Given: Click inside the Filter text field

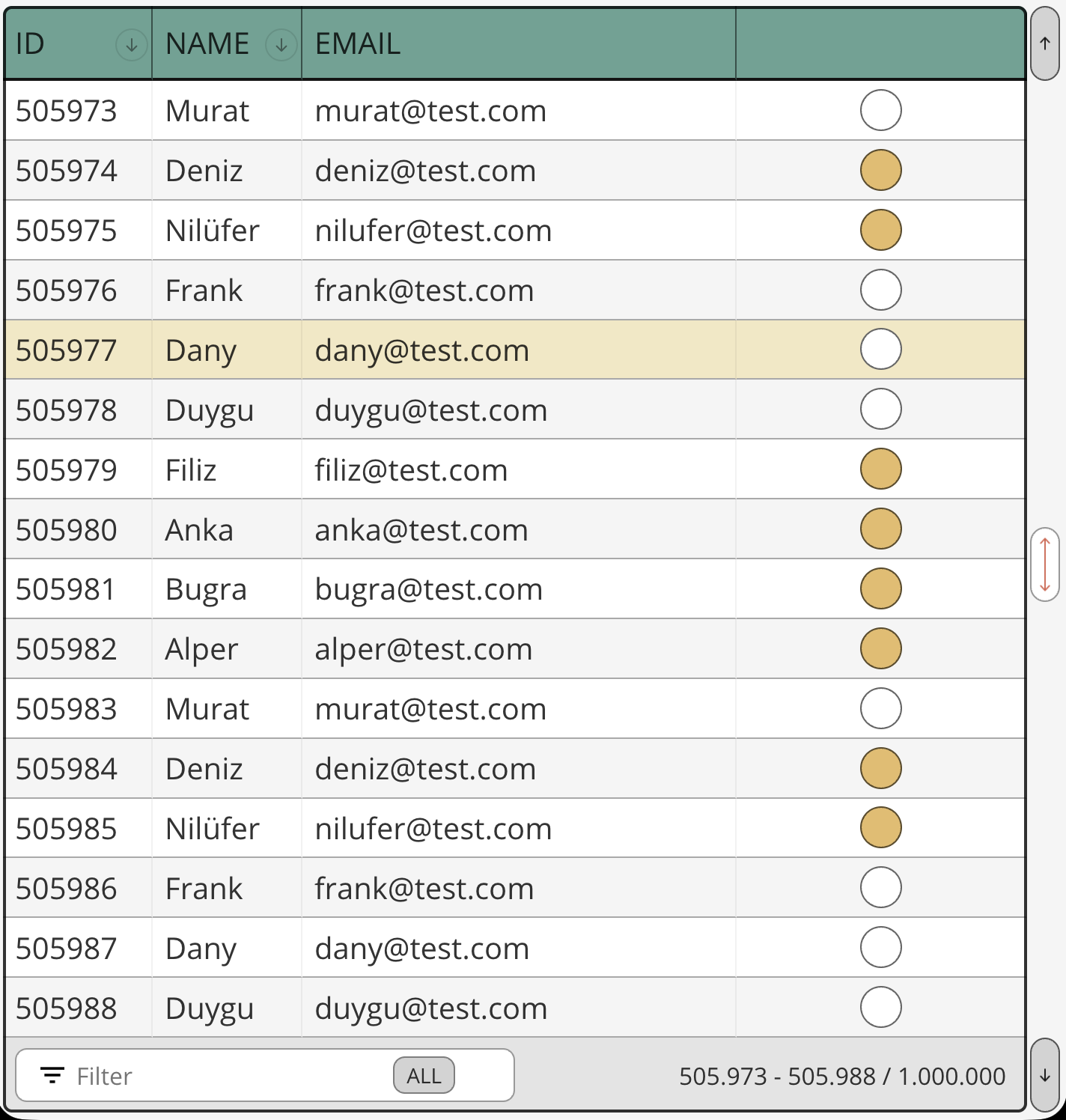Looking at the screenshot, I should coord(225,1076).
